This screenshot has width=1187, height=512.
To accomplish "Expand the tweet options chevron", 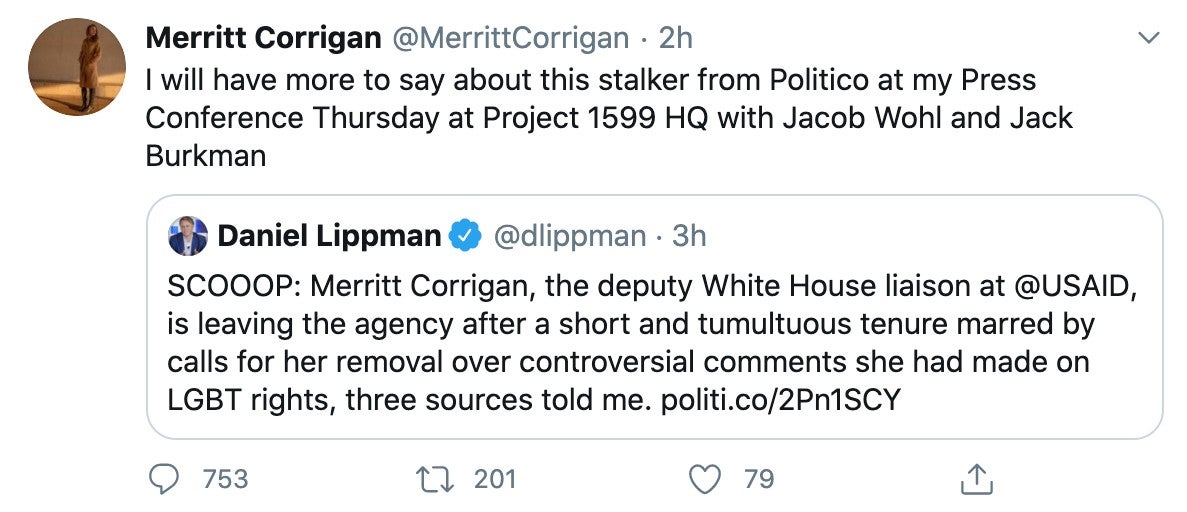I will pos(1149,37).
